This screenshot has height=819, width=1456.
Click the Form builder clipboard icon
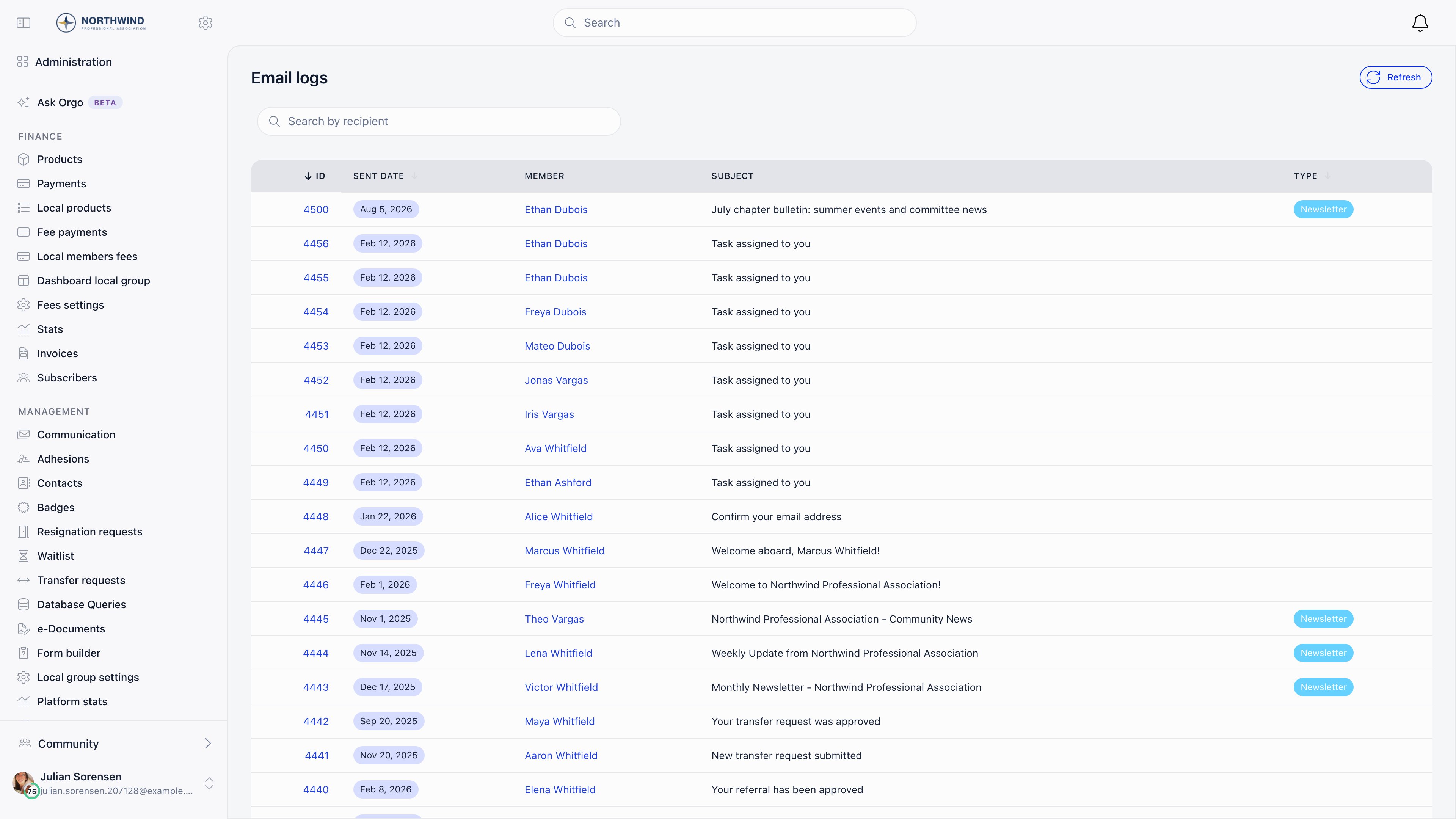coord(23,653)
